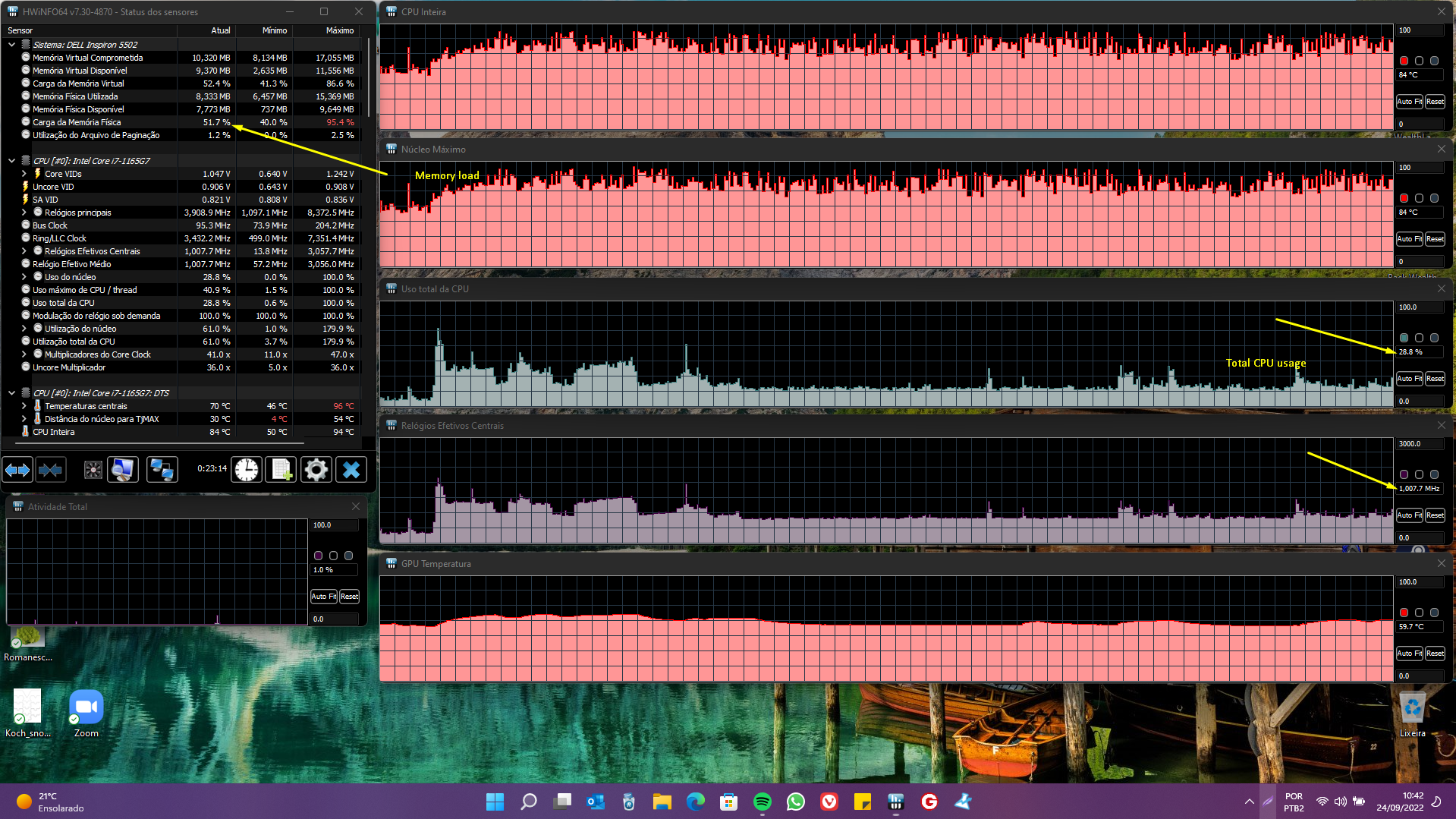The image size is (1456, 819).
Task: Click the expand columns double-arrow toolbar icon
Action: 18,470
